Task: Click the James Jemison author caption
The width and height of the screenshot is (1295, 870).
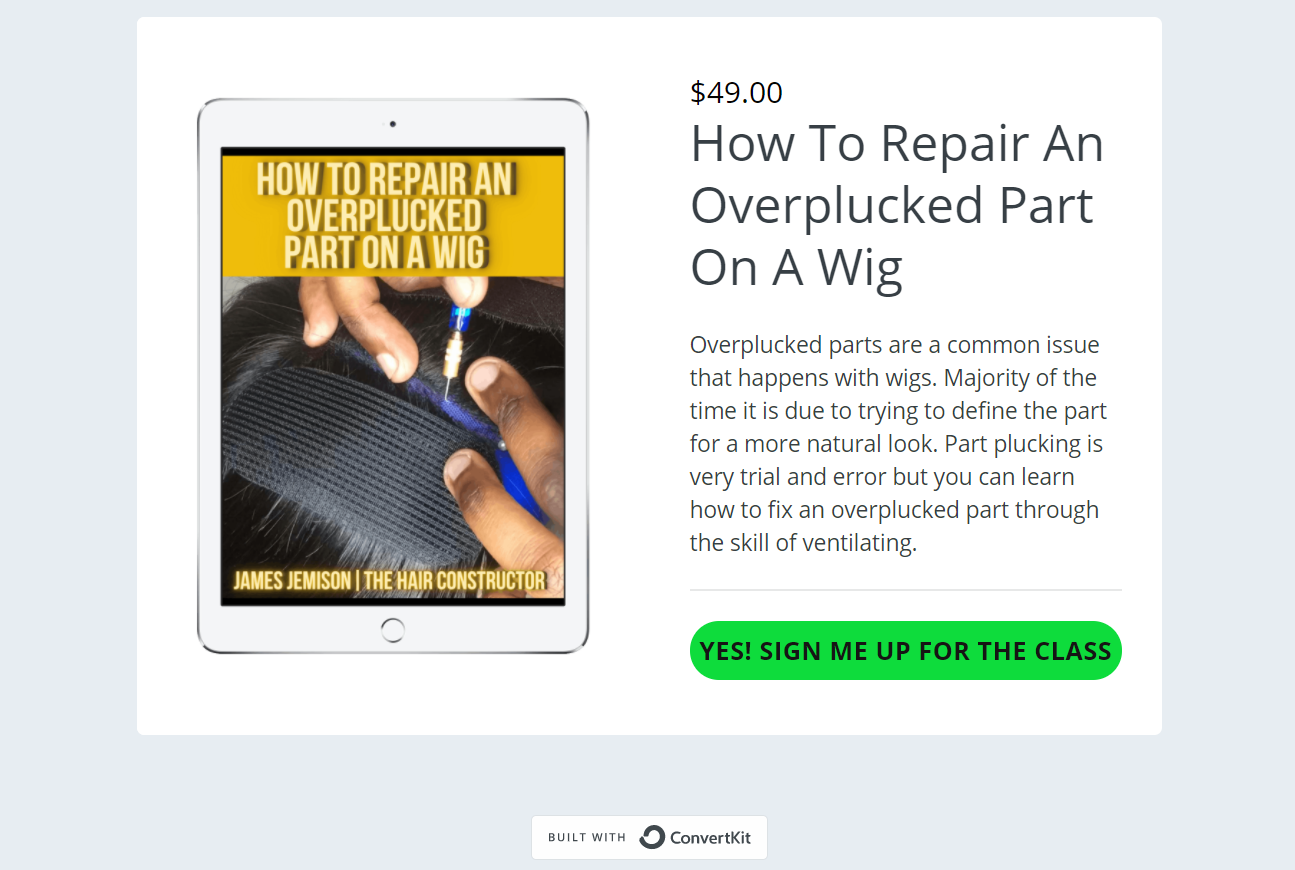Action: pos(389,581)
